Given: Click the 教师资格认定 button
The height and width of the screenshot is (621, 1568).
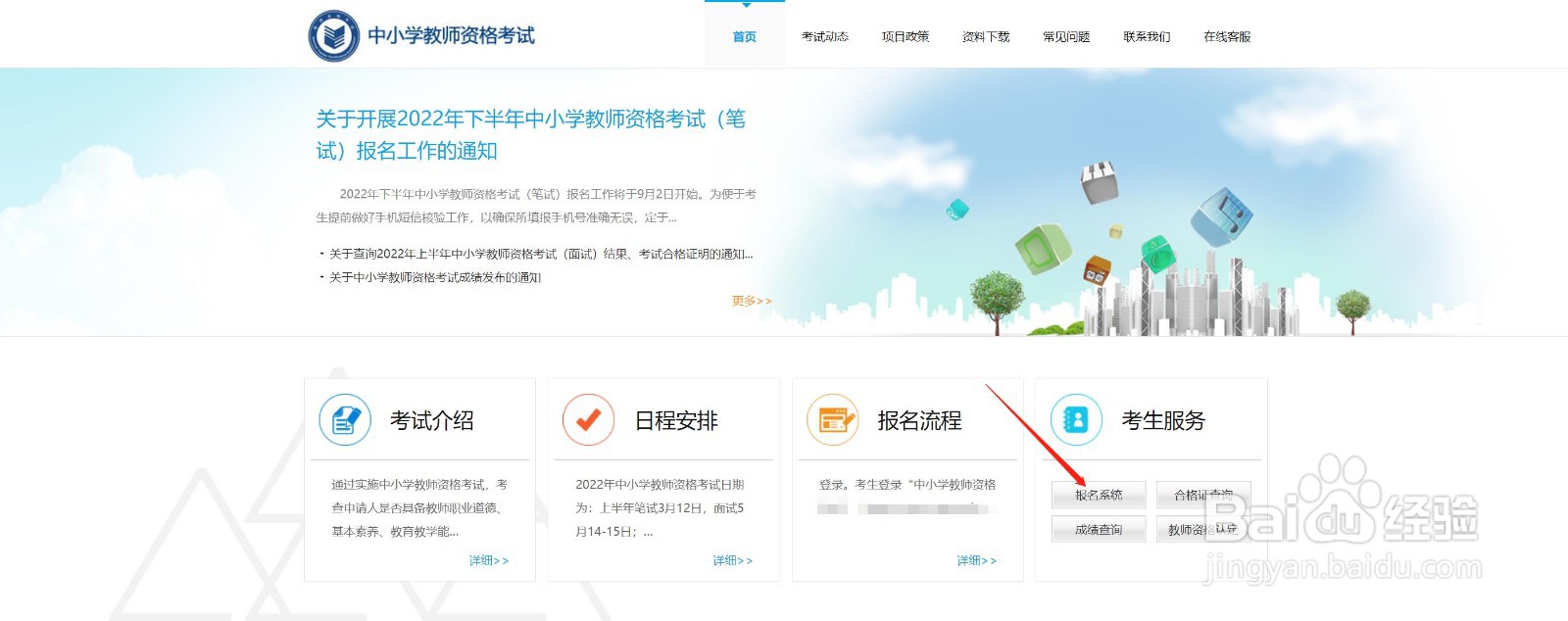Looking at the screenshot, I should coord(1203,529).
